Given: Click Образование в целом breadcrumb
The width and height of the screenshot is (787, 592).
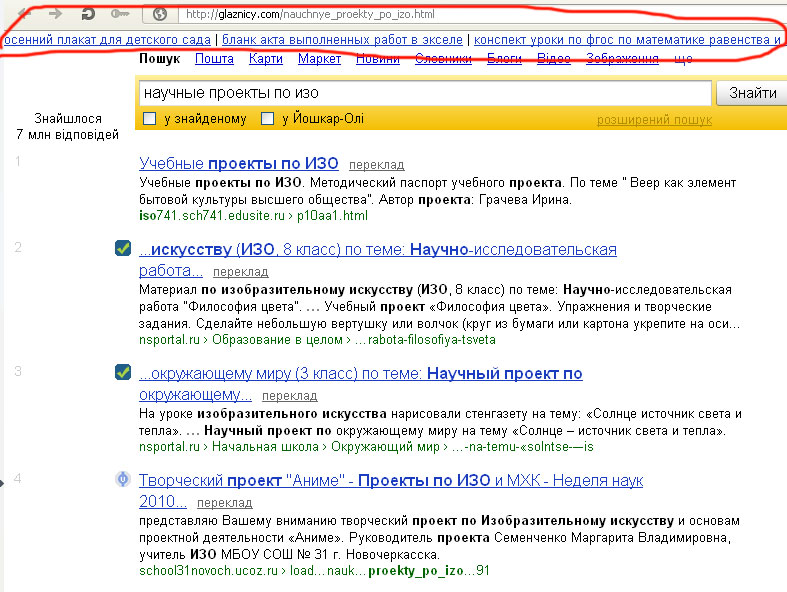Looking at the screenshot, I should tap(277, 340).
